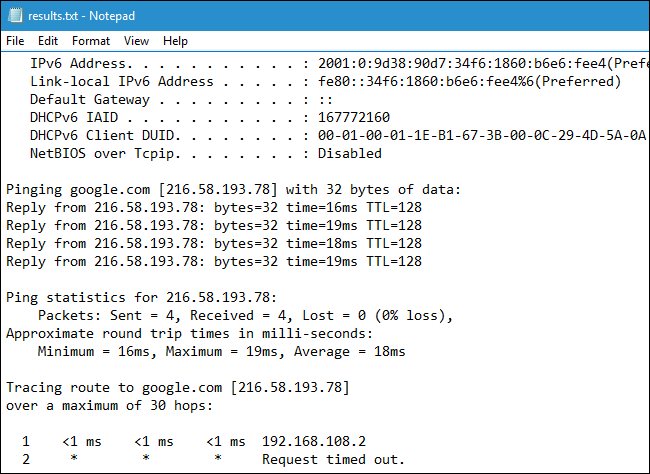Open the Edit menu
The height and width of the screenshot is (474, 650).
pos(48,41)
